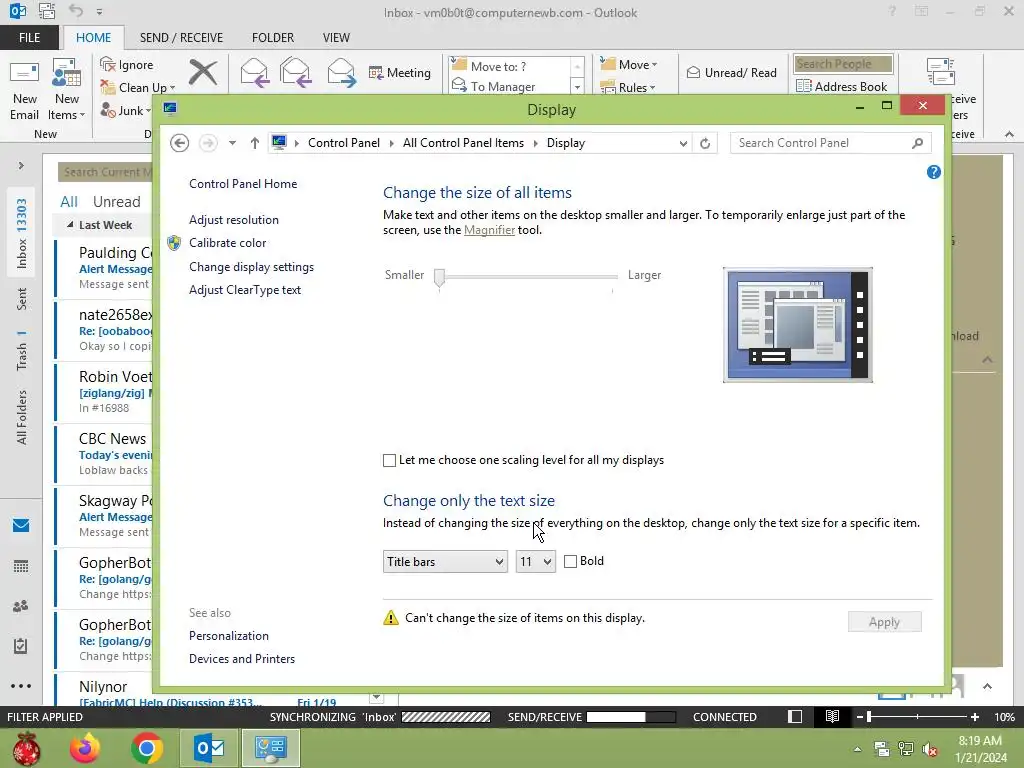Toggle the Bold checkbox

[570, 561]
